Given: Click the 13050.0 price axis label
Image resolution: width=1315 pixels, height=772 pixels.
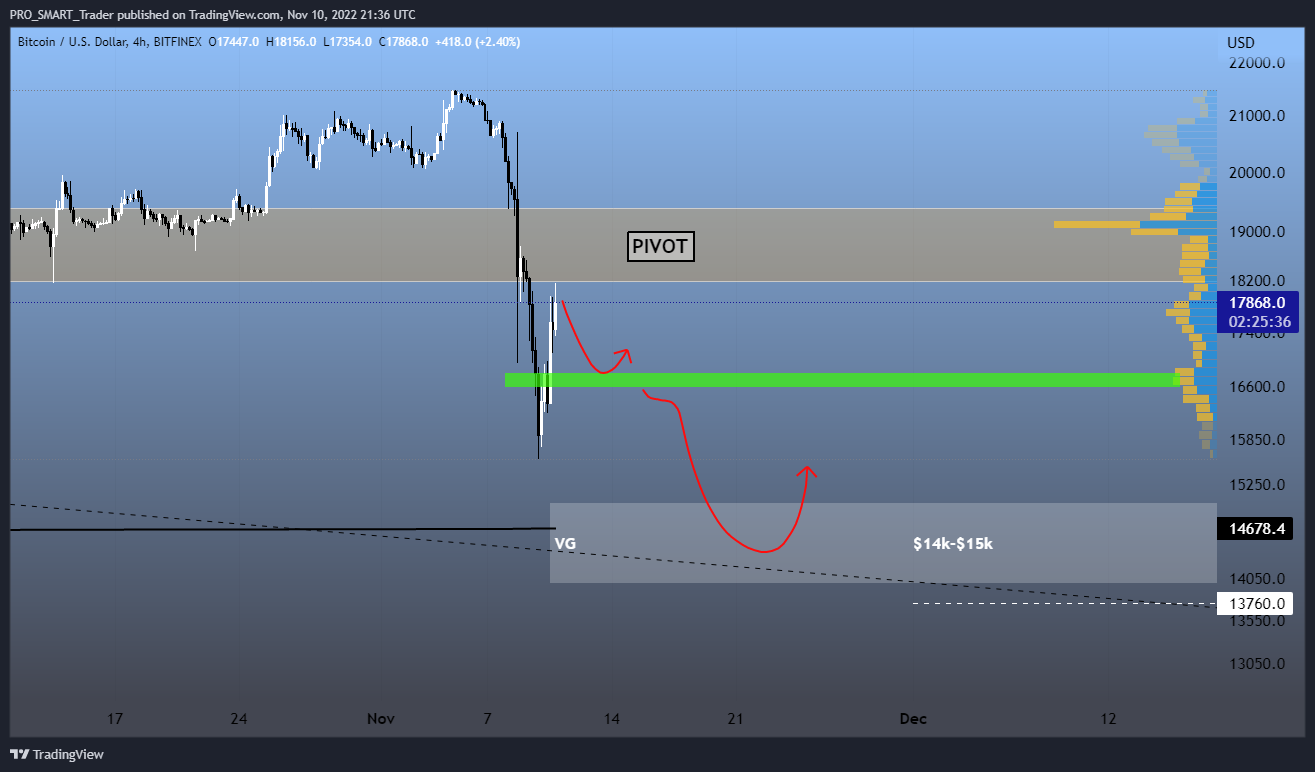Looking at the screenshot, I should point(1256,664).
